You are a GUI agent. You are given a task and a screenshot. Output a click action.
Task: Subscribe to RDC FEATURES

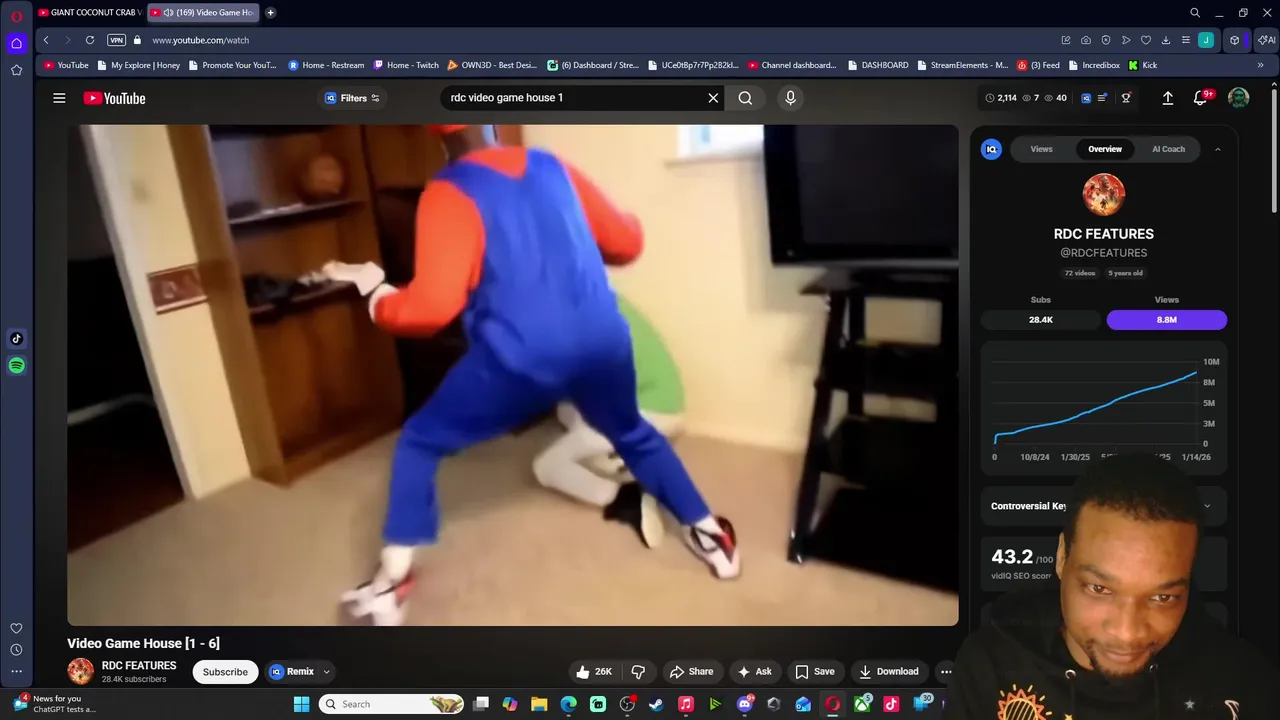pos(225,672)
